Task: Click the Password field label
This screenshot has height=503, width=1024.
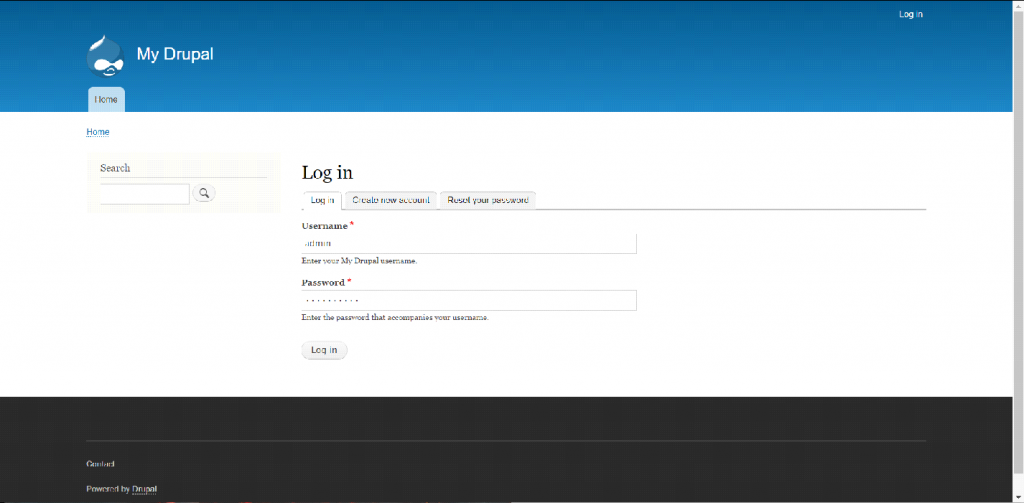Action: point(323,283)
